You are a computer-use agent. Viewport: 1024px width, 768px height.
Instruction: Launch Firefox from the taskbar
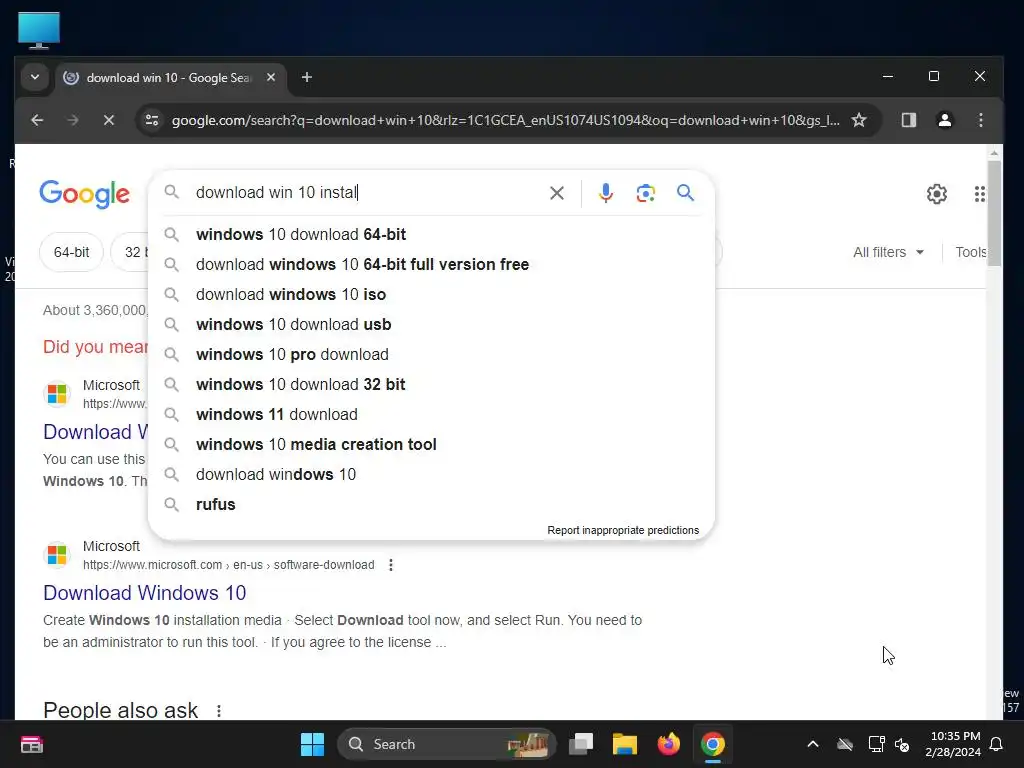point(668,744)
